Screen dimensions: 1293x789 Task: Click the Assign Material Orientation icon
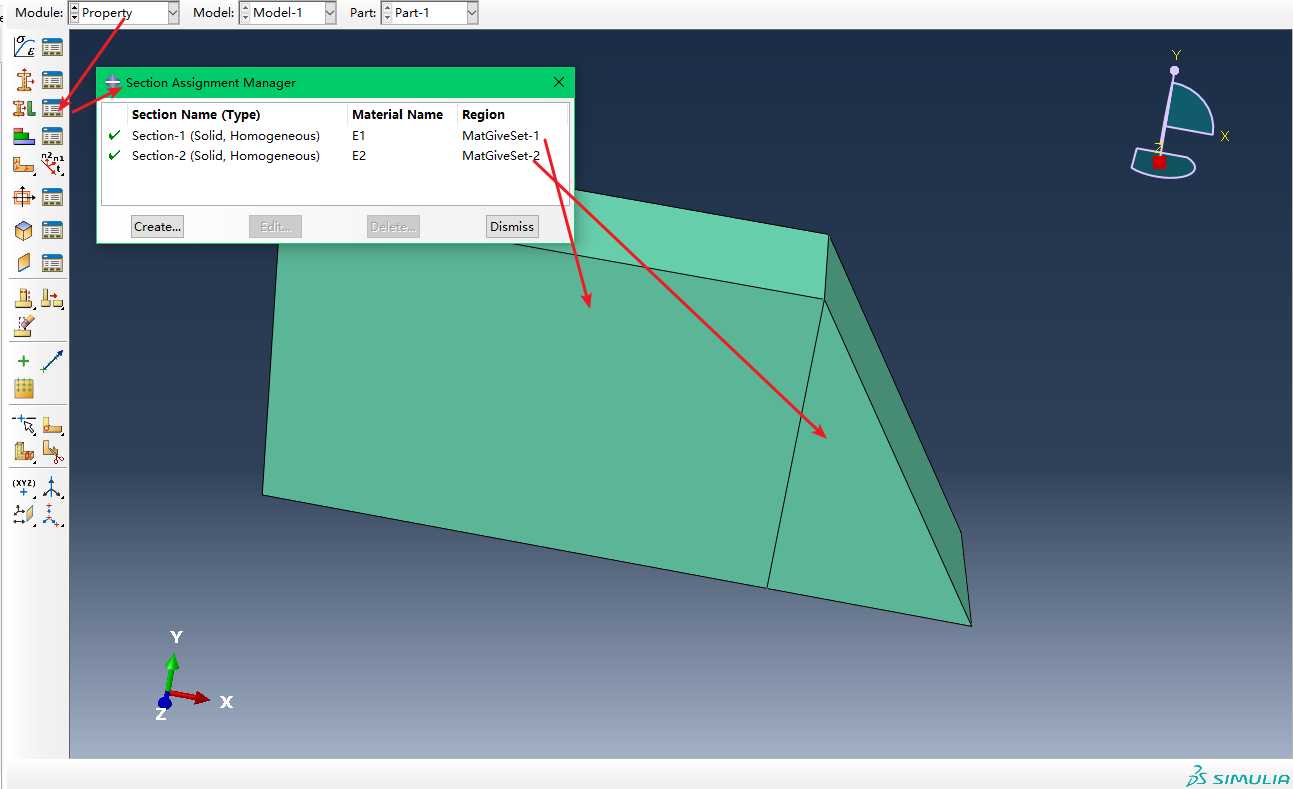click(x=24, y=165)
